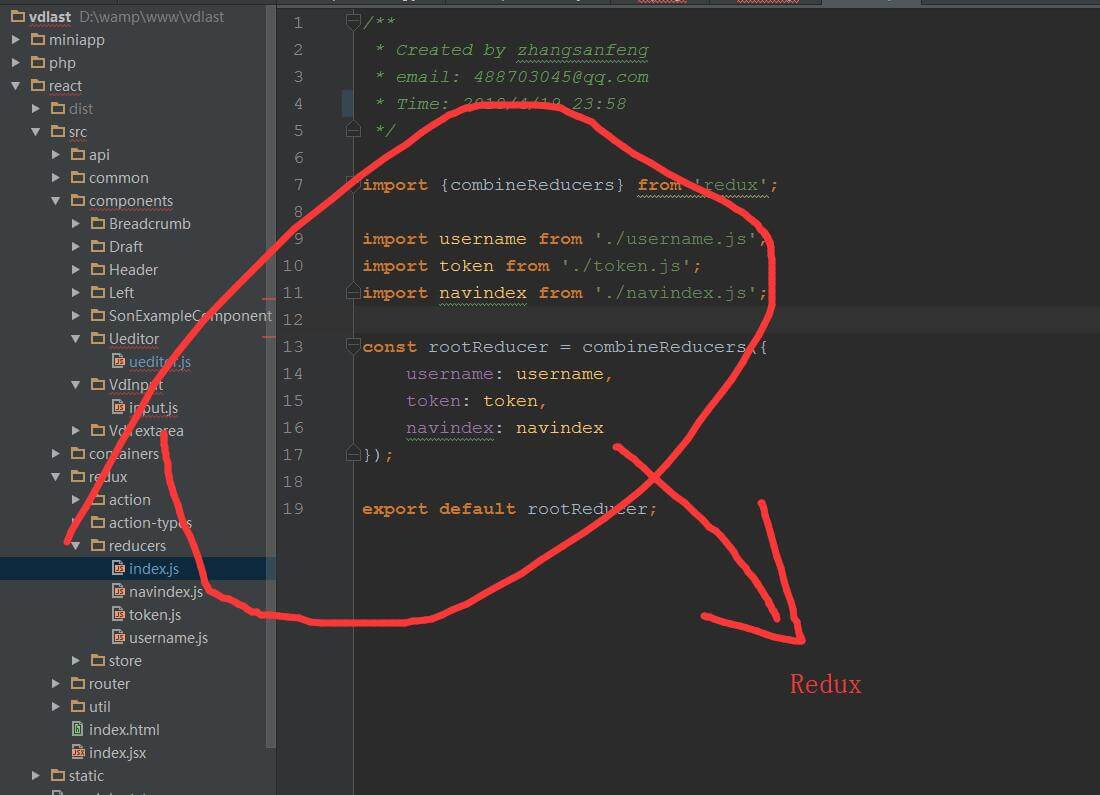Open ueditor.js under Ueditor folder

point(159,362)
